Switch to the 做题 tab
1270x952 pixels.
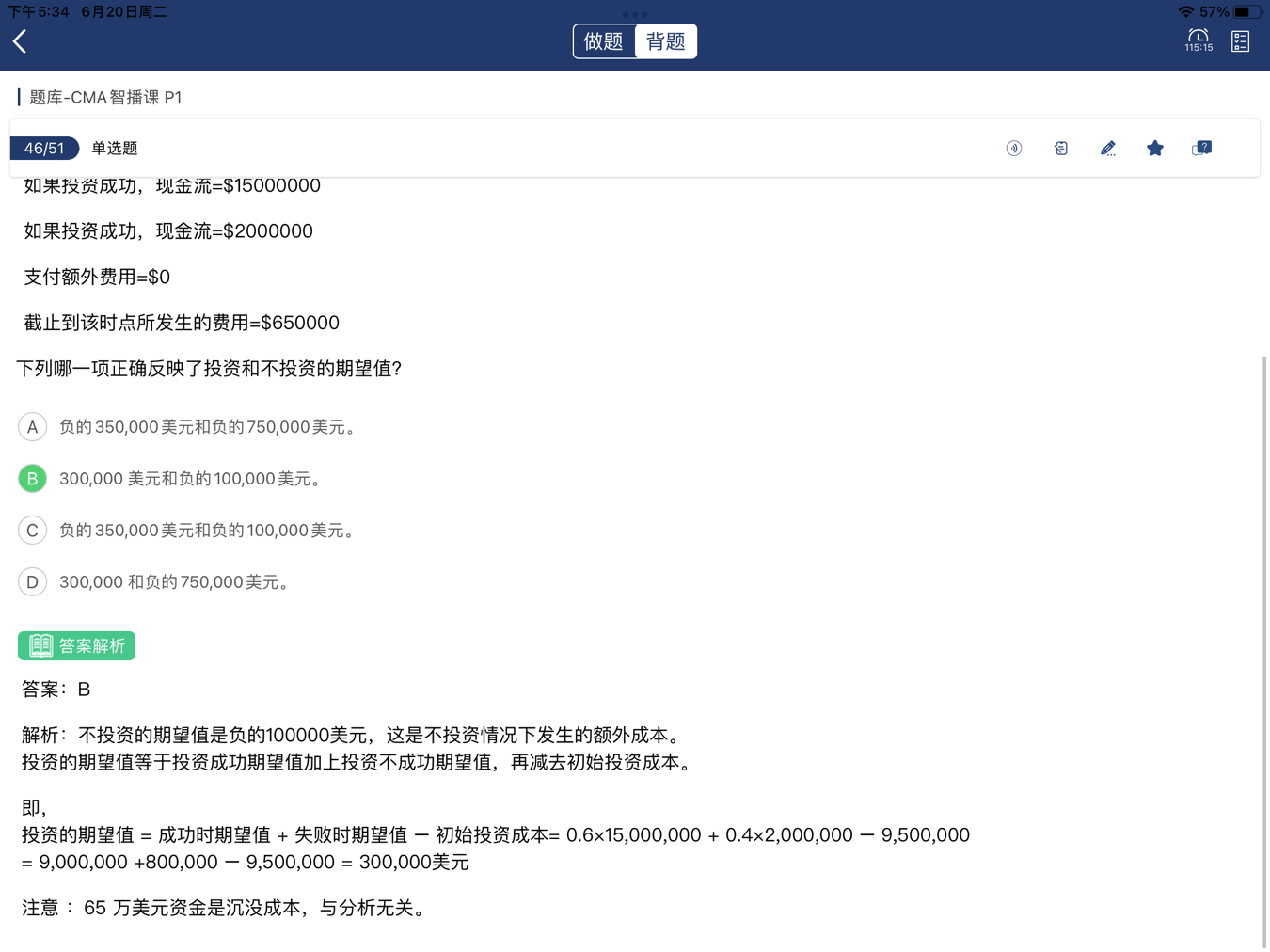604,41
